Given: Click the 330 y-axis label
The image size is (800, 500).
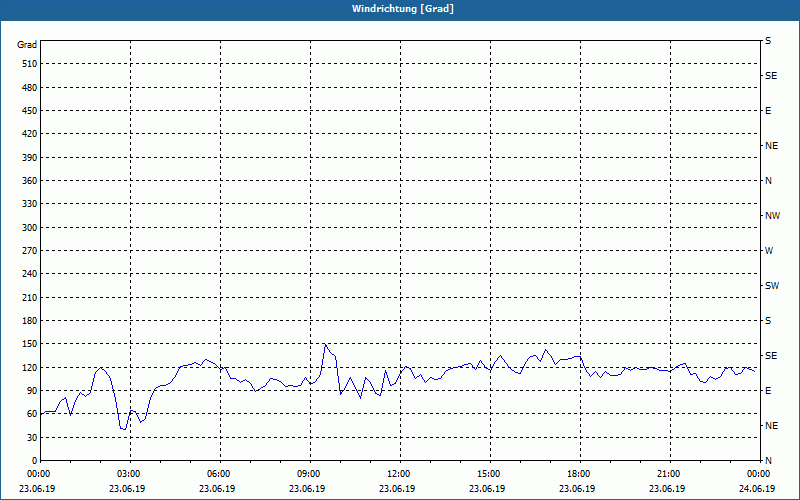Looking at the screenshot, I should click(x=30, y=204).
